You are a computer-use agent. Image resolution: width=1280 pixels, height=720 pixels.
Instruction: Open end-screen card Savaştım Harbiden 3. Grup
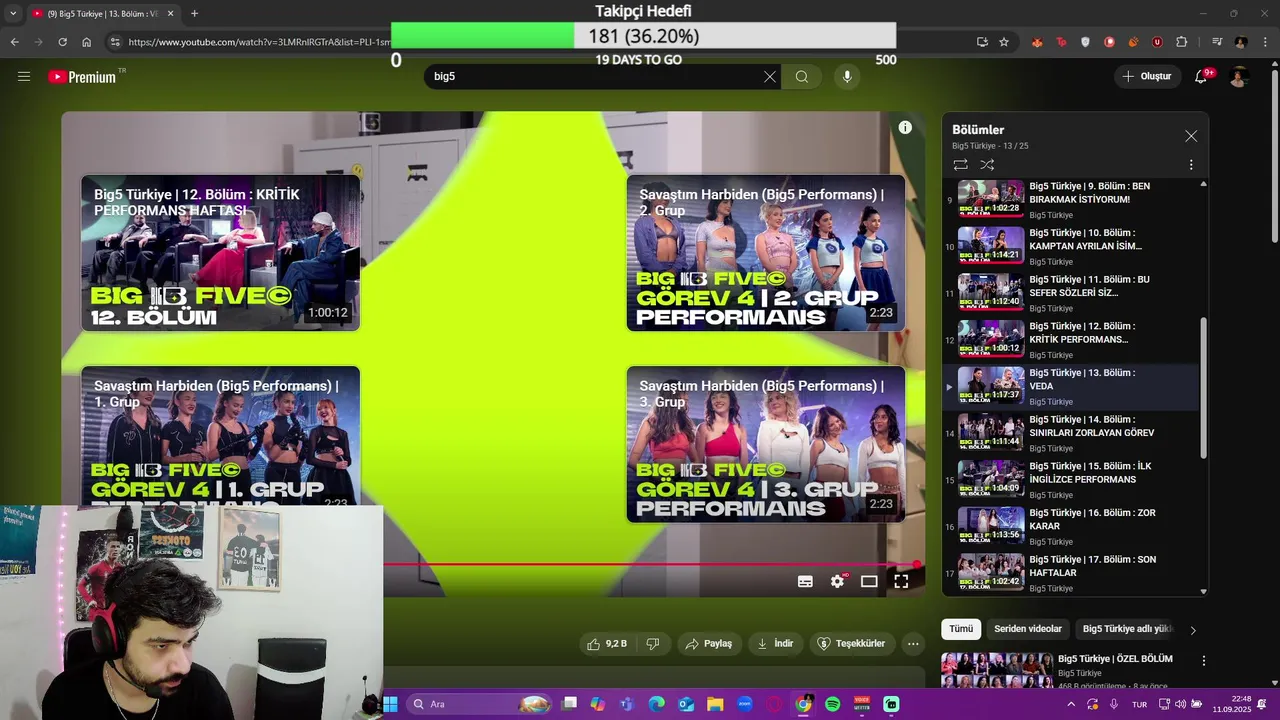pos(766,444)
